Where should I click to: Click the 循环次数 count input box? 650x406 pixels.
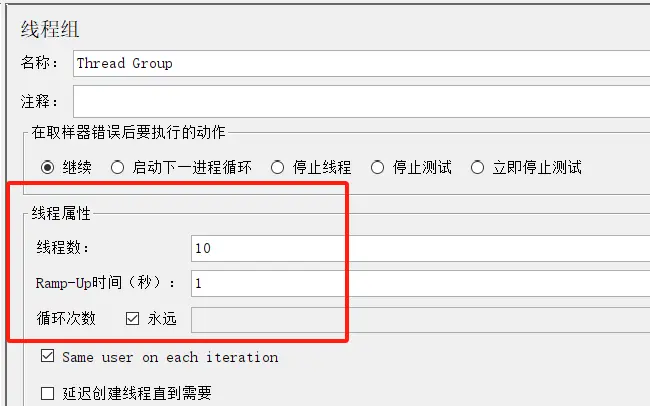point(420,319)
